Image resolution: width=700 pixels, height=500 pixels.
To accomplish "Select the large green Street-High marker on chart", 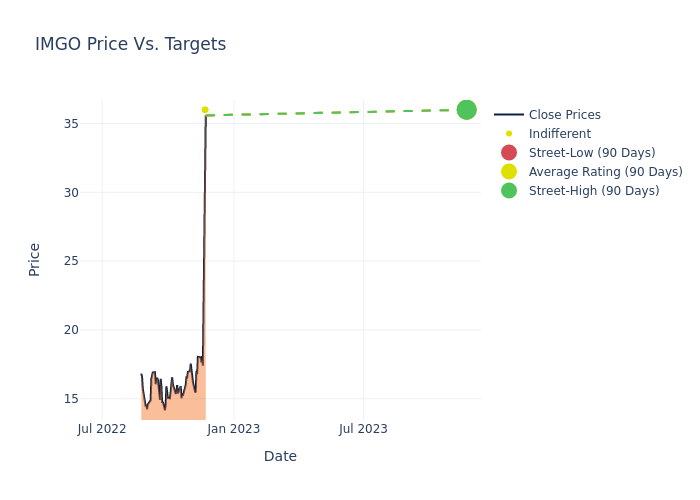I will [466, 110].
